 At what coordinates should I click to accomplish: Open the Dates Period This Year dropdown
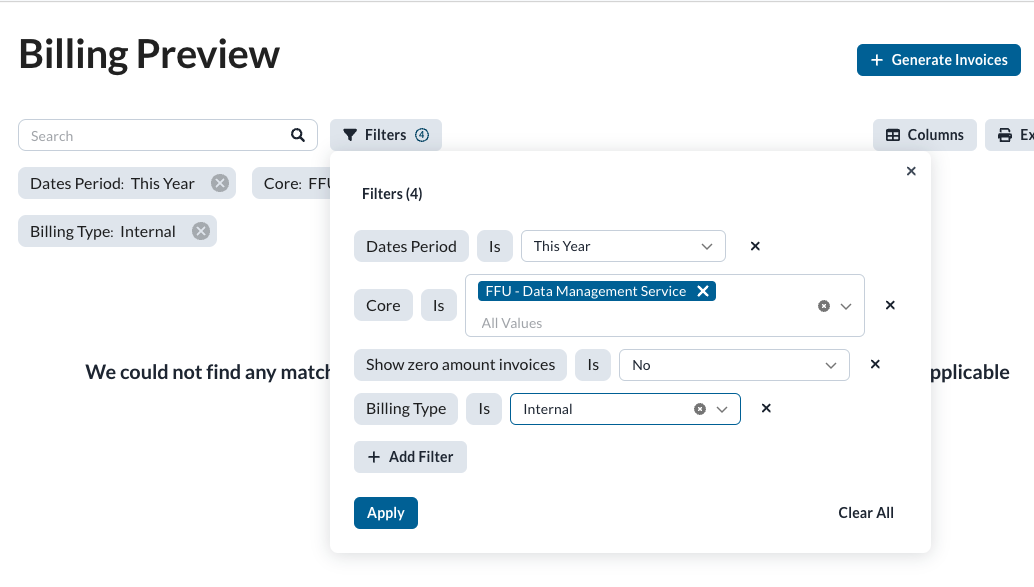(x=623, y=246)
